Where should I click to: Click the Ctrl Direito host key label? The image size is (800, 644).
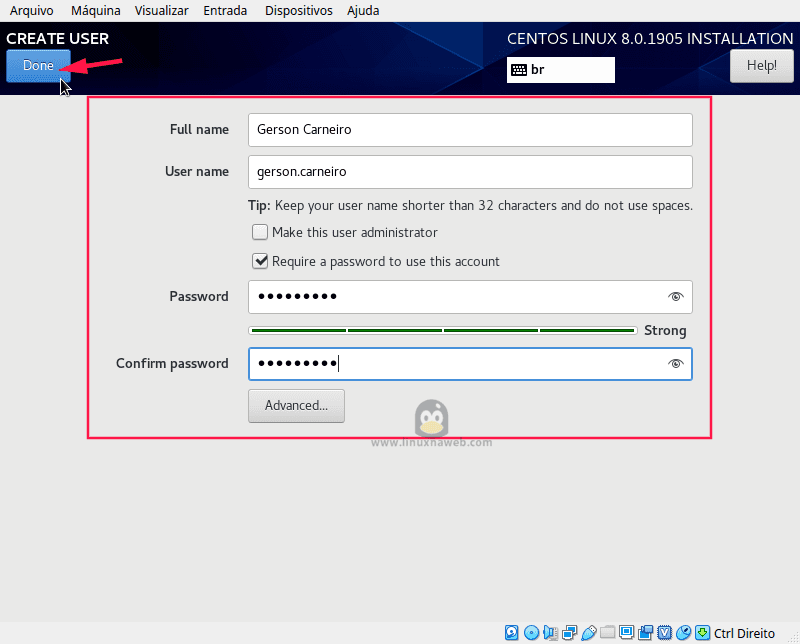(744, 633)
